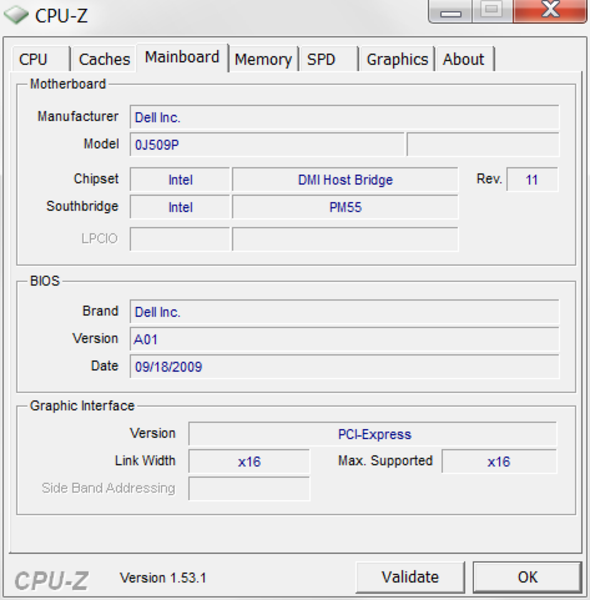
Task: Show the Graphics tab
Action: [397, 59]
